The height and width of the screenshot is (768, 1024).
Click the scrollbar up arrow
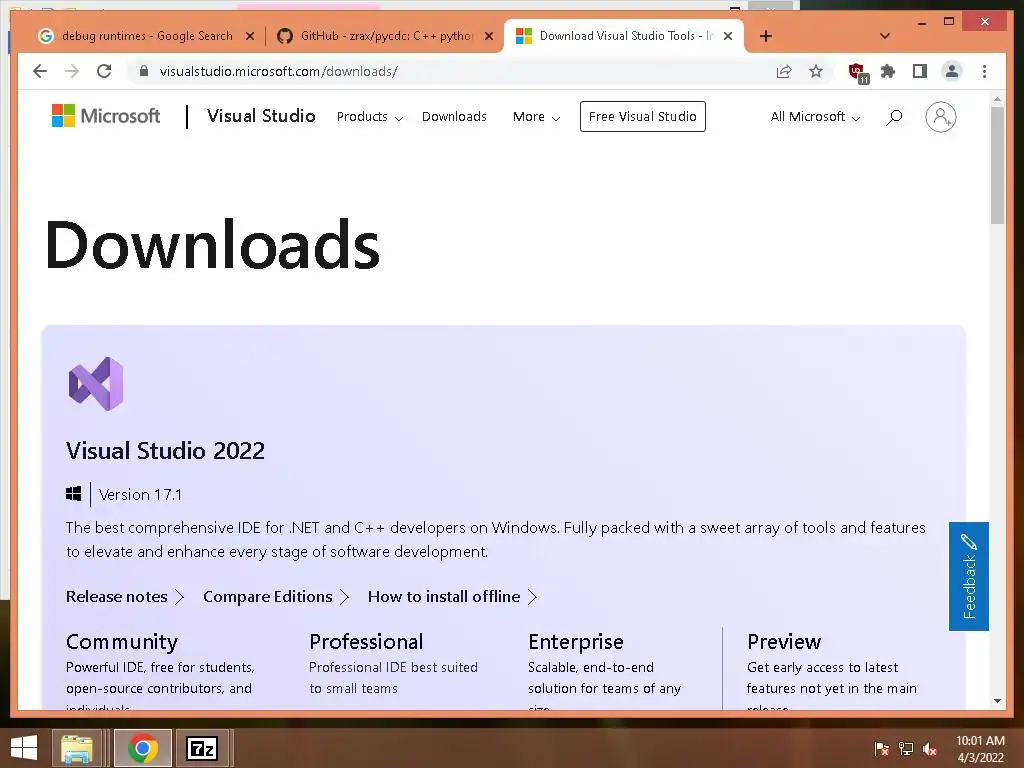click(x=997, y=99)
